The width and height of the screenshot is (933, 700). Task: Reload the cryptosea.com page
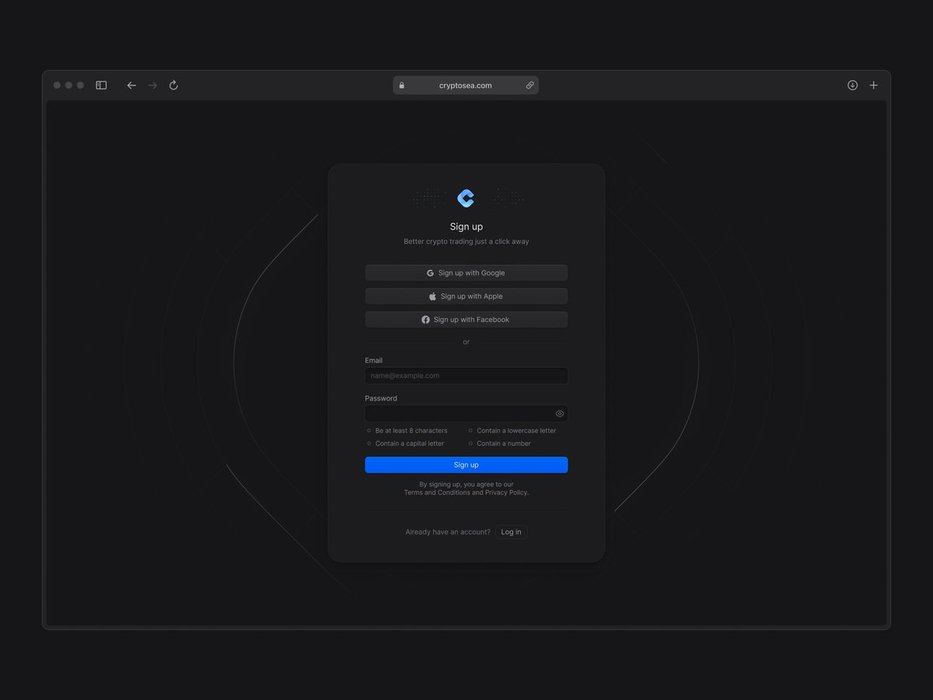point(174,85)
